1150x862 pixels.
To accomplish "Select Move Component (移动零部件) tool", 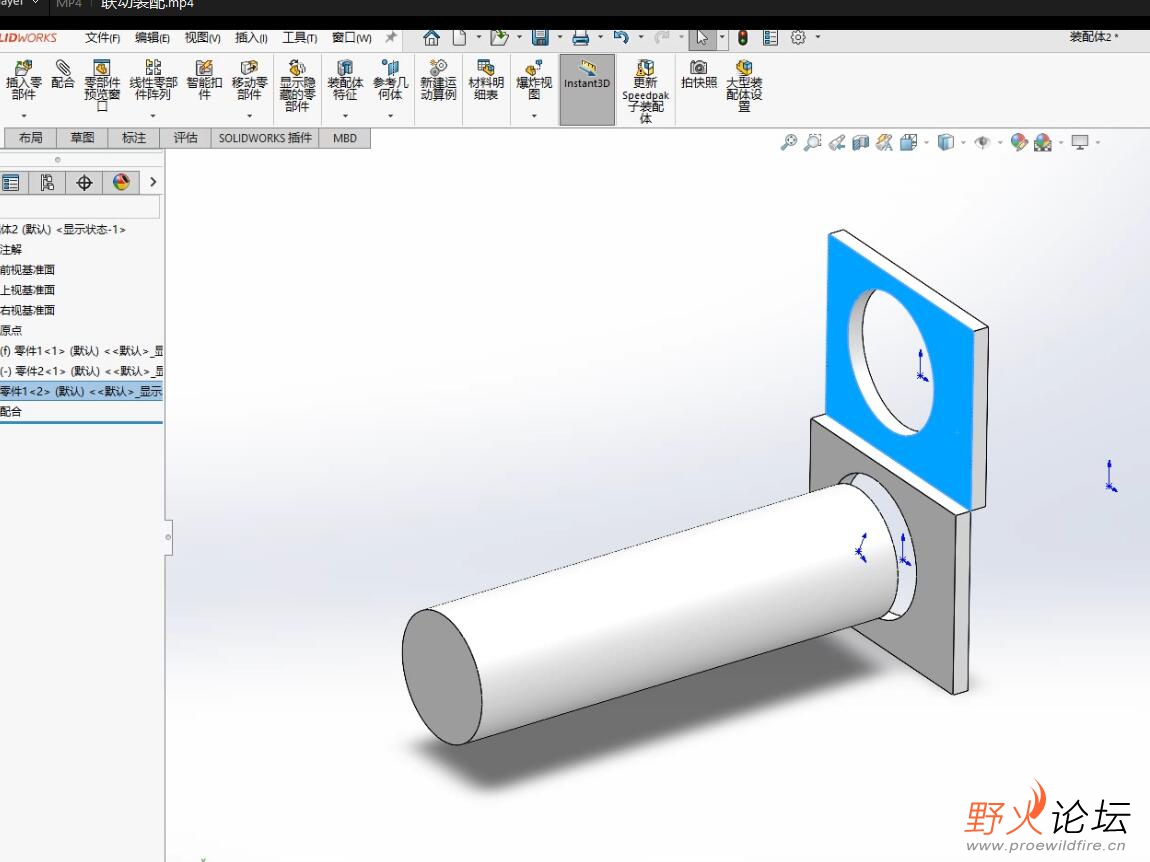I will click(x=249, y=80).
